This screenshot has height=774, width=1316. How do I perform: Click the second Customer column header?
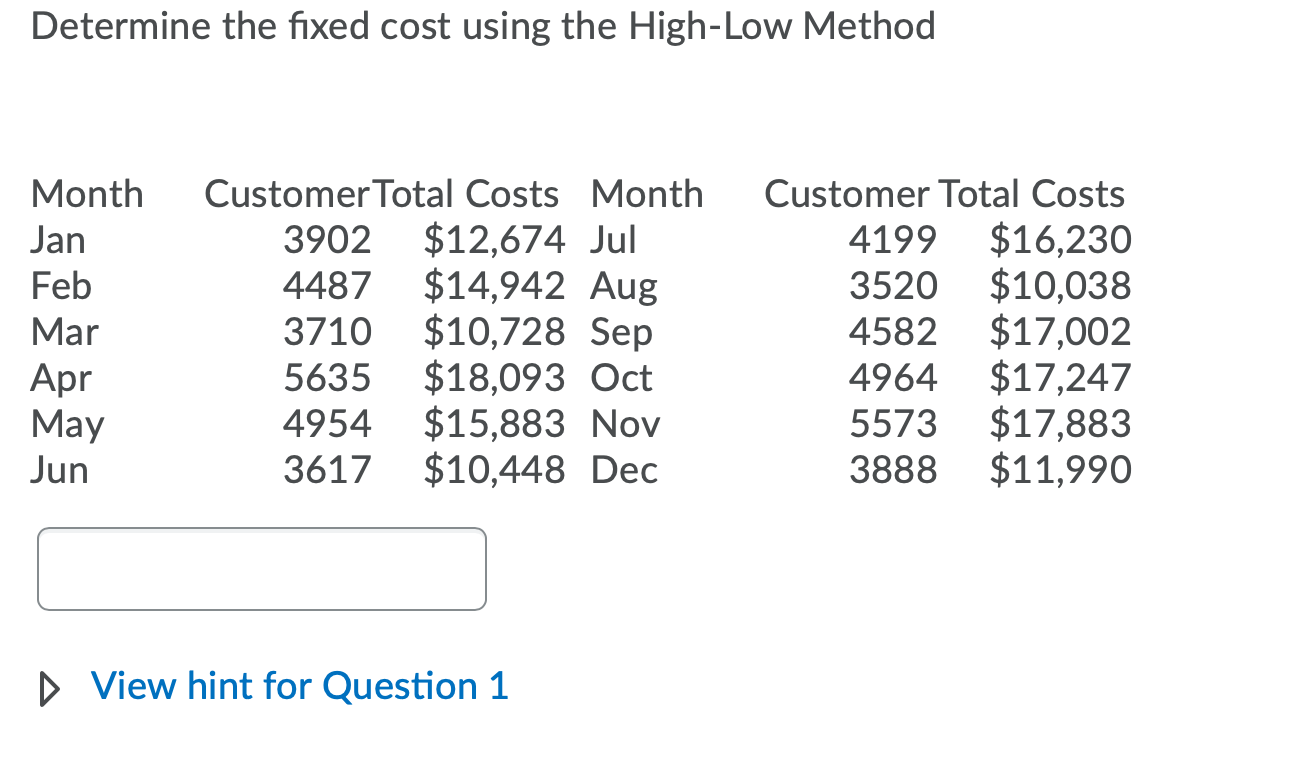pyautogui.click(x=845, y=194)
